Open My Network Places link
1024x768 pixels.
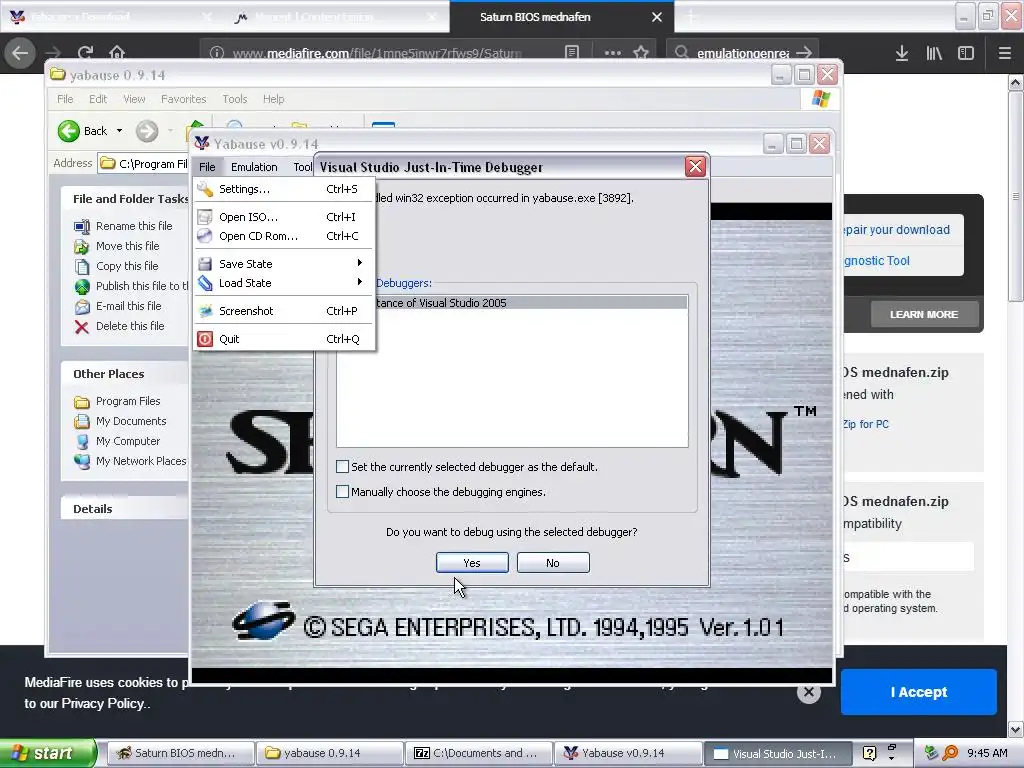tap(141, 461)
